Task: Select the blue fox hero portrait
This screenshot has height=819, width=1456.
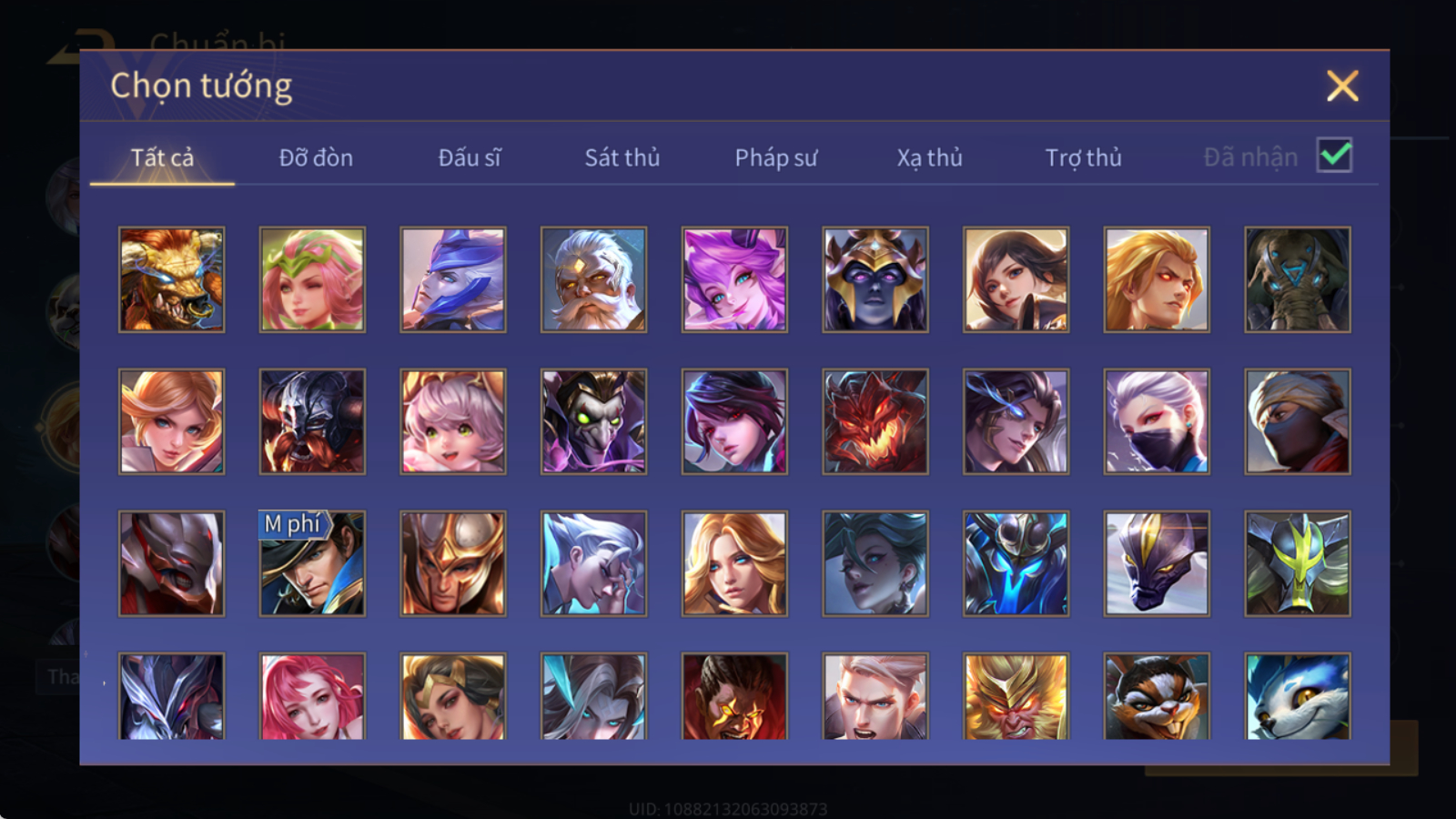Action: point(1298,696)
